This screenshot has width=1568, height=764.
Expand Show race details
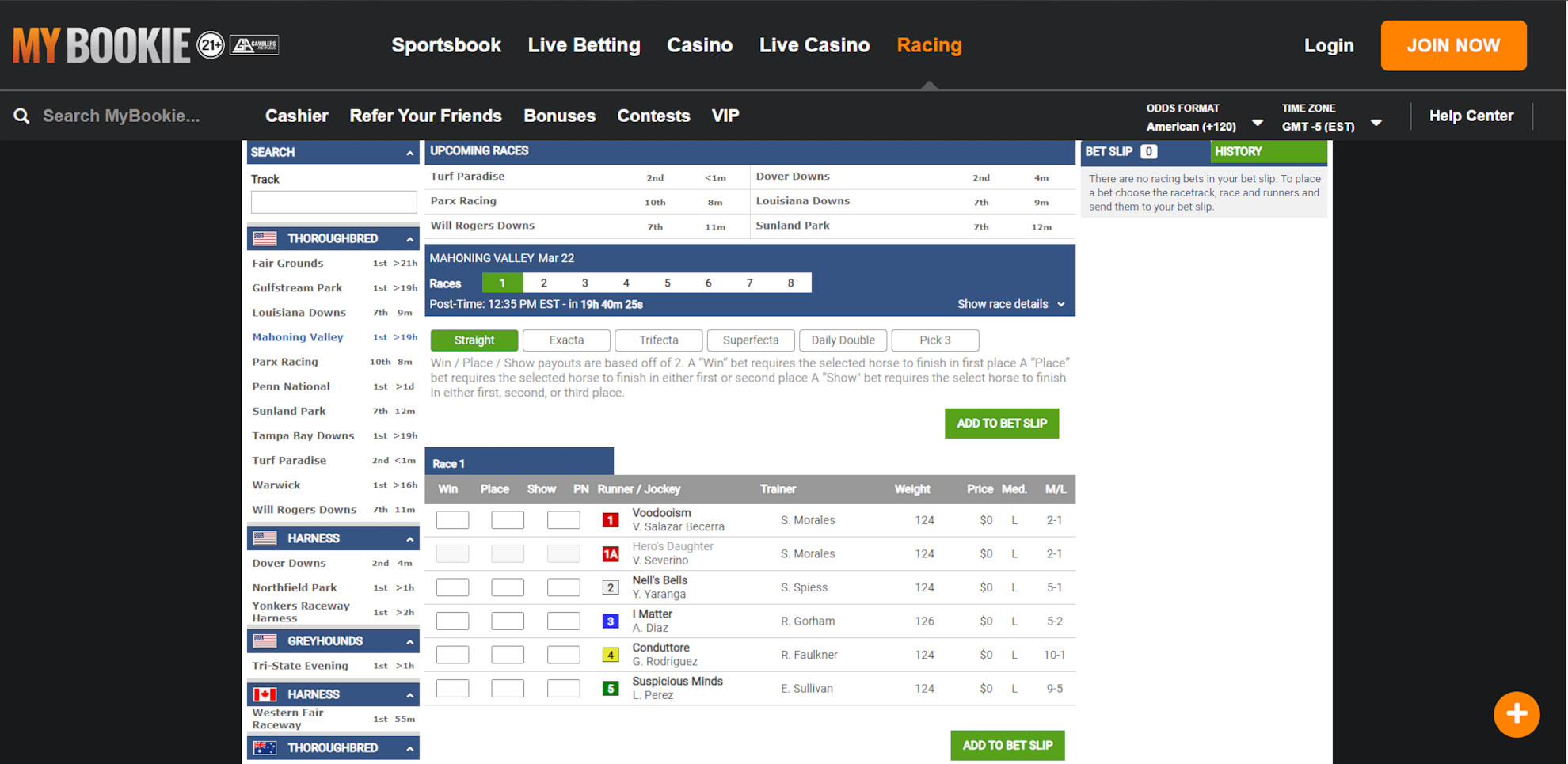1011,304
